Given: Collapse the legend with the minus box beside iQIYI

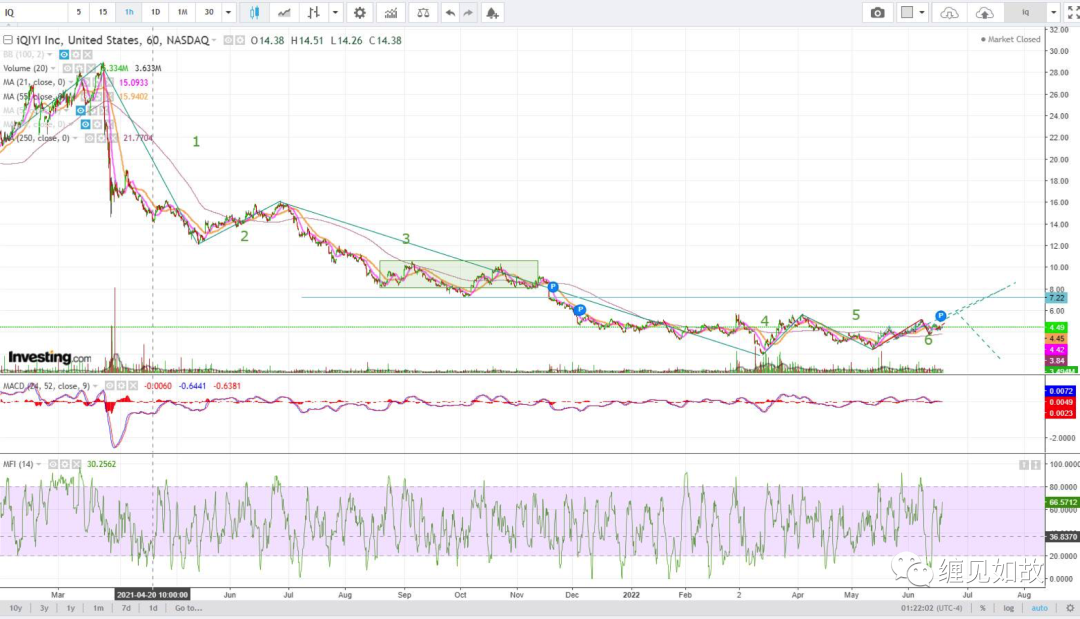Looking at the screenshot, I should (x=8, y=40).
